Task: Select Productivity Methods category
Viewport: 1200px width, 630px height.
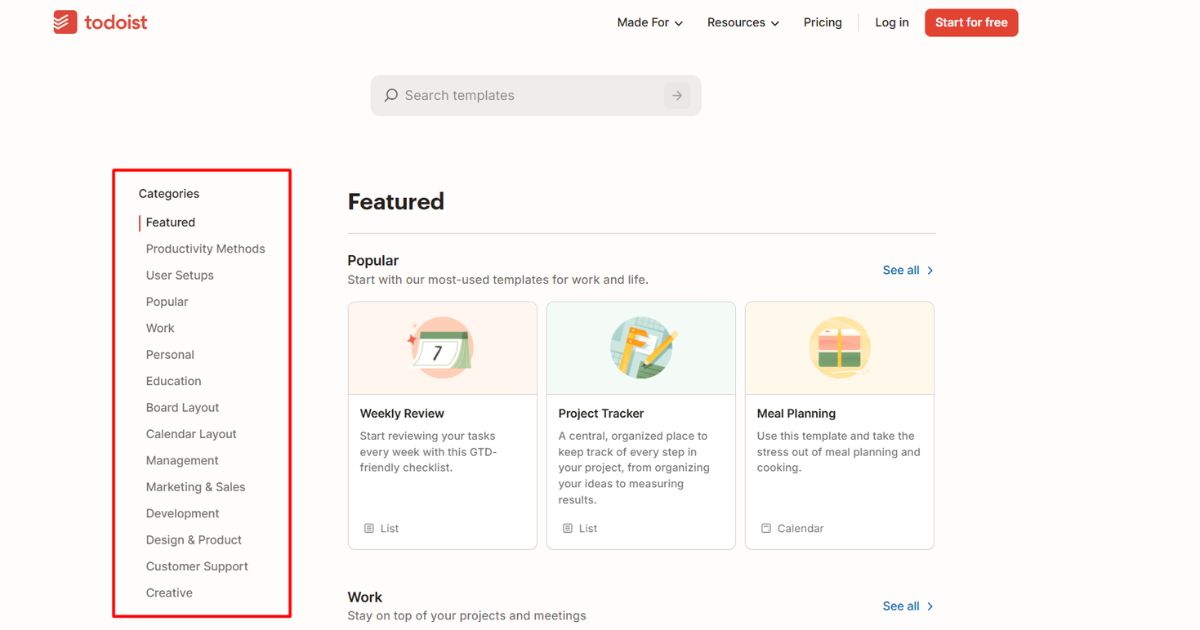Action: point(205,249)
